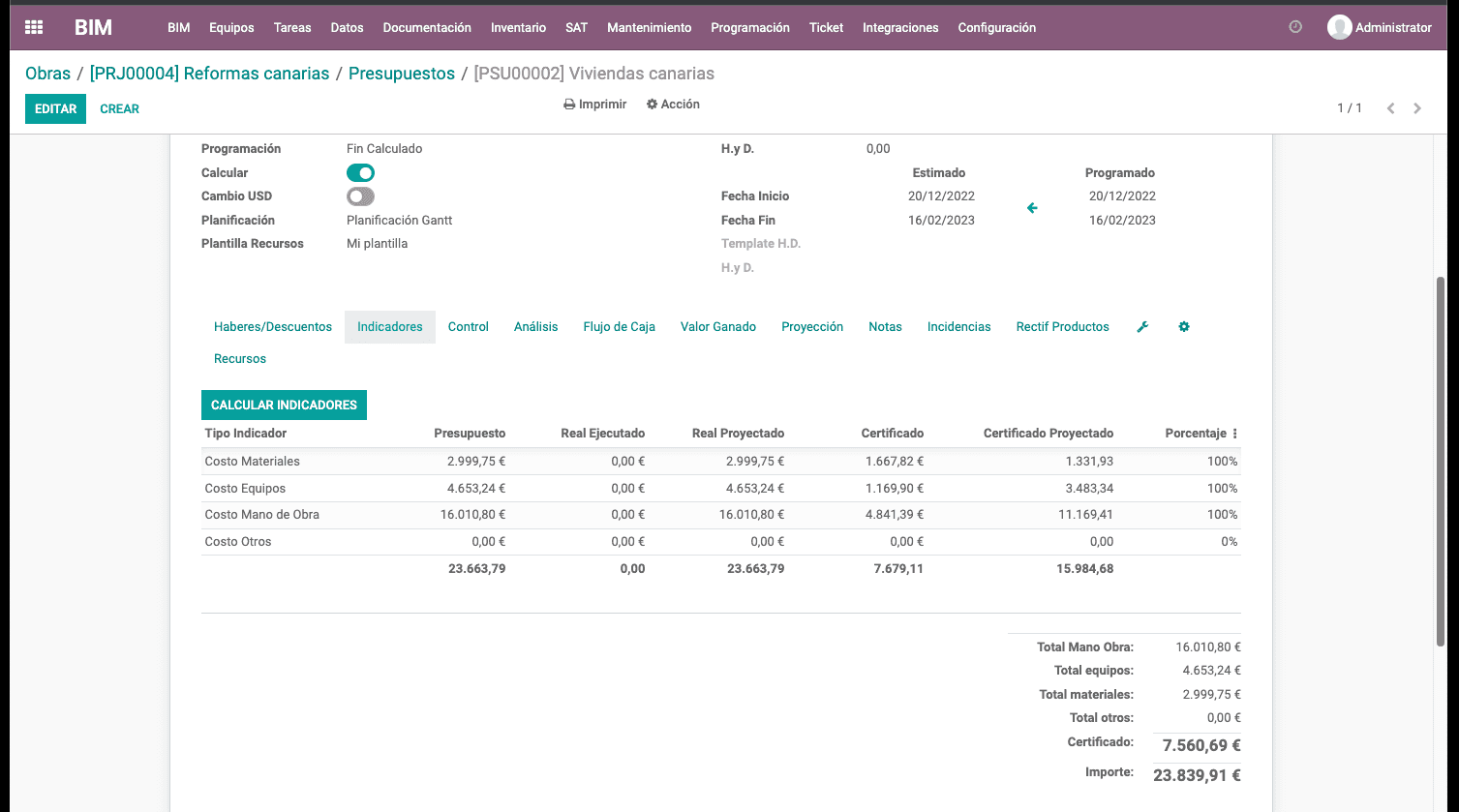Open Administrator user menu

(x=1380, y=27)
